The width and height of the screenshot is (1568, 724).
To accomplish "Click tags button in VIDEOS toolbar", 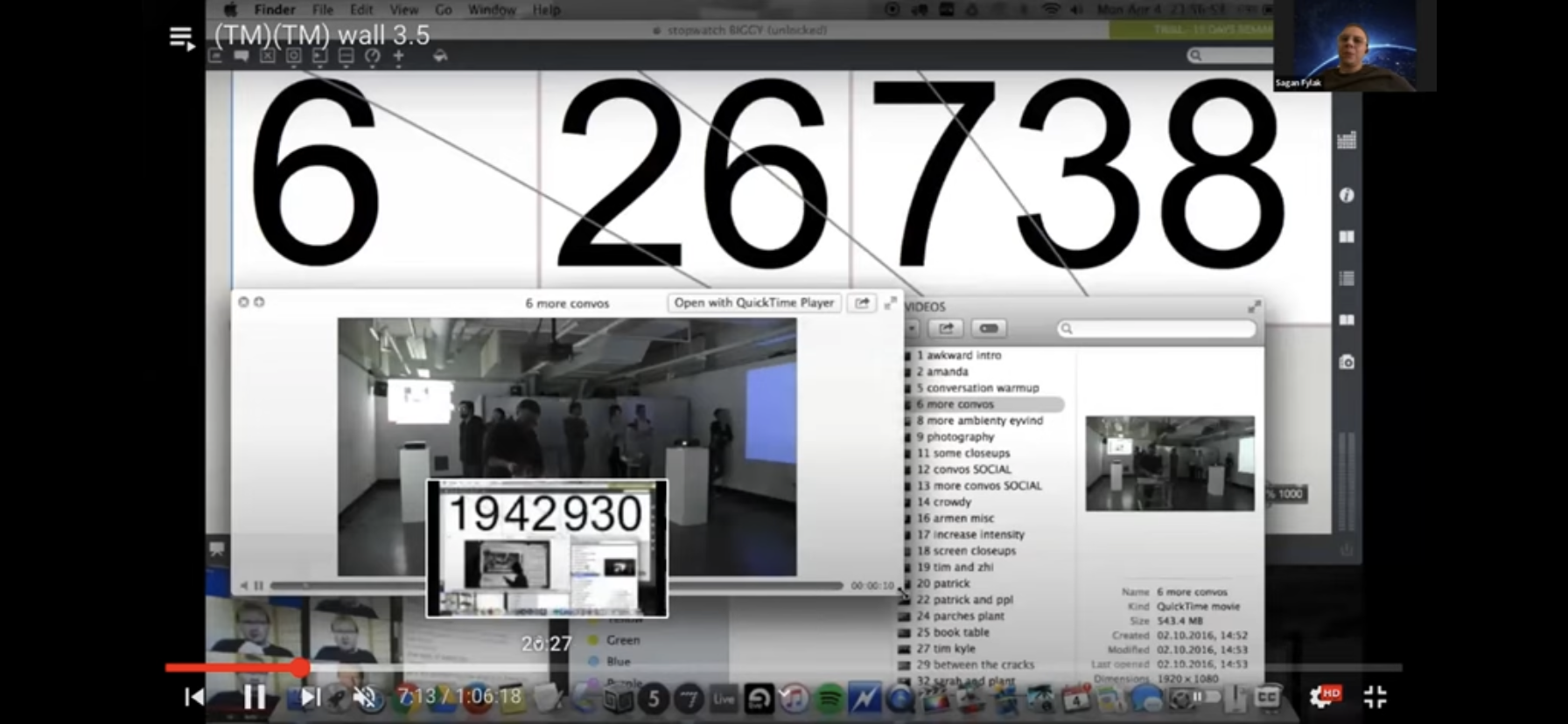I will click(x=989, y=329).
